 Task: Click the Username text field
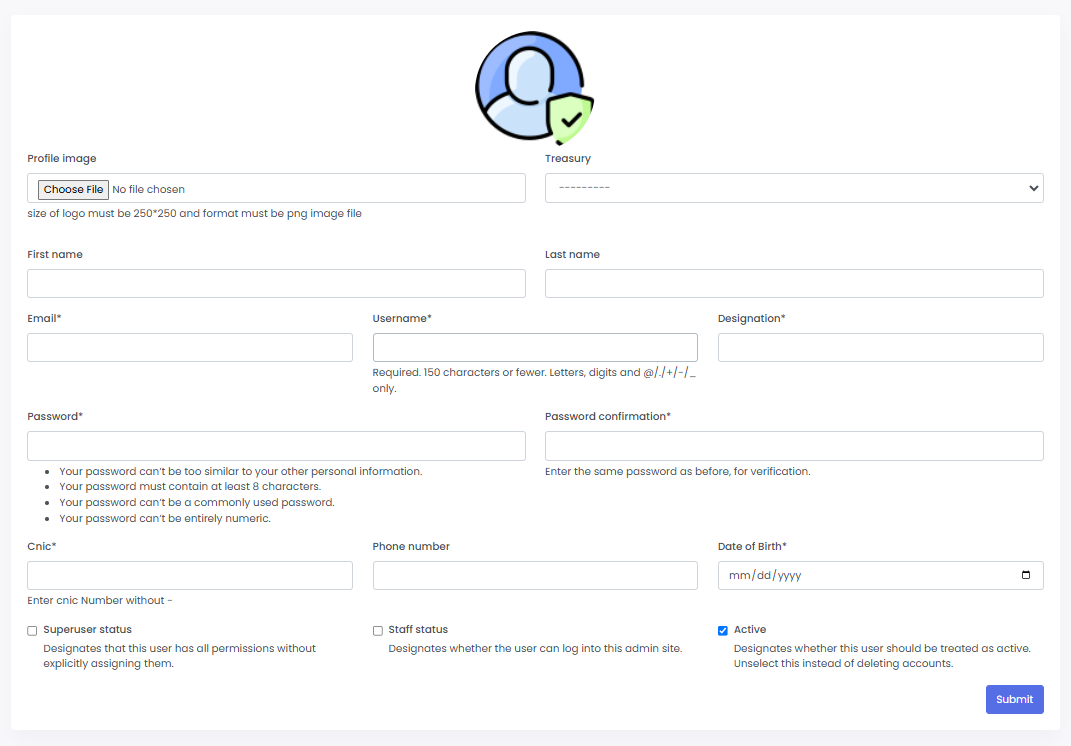pos(535,347)
